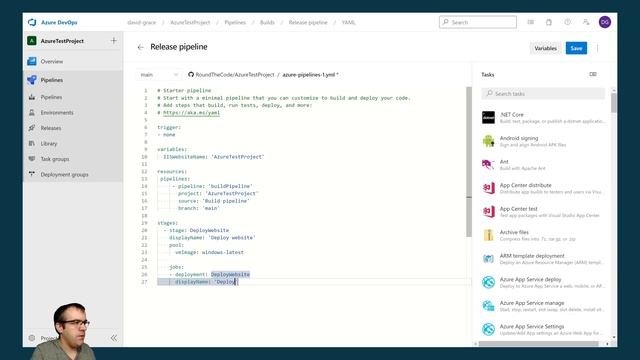Viewport: 640px width, 360px height.
Task: Select the Task groups sidebar icon
Action: click(x=32, y=159)
